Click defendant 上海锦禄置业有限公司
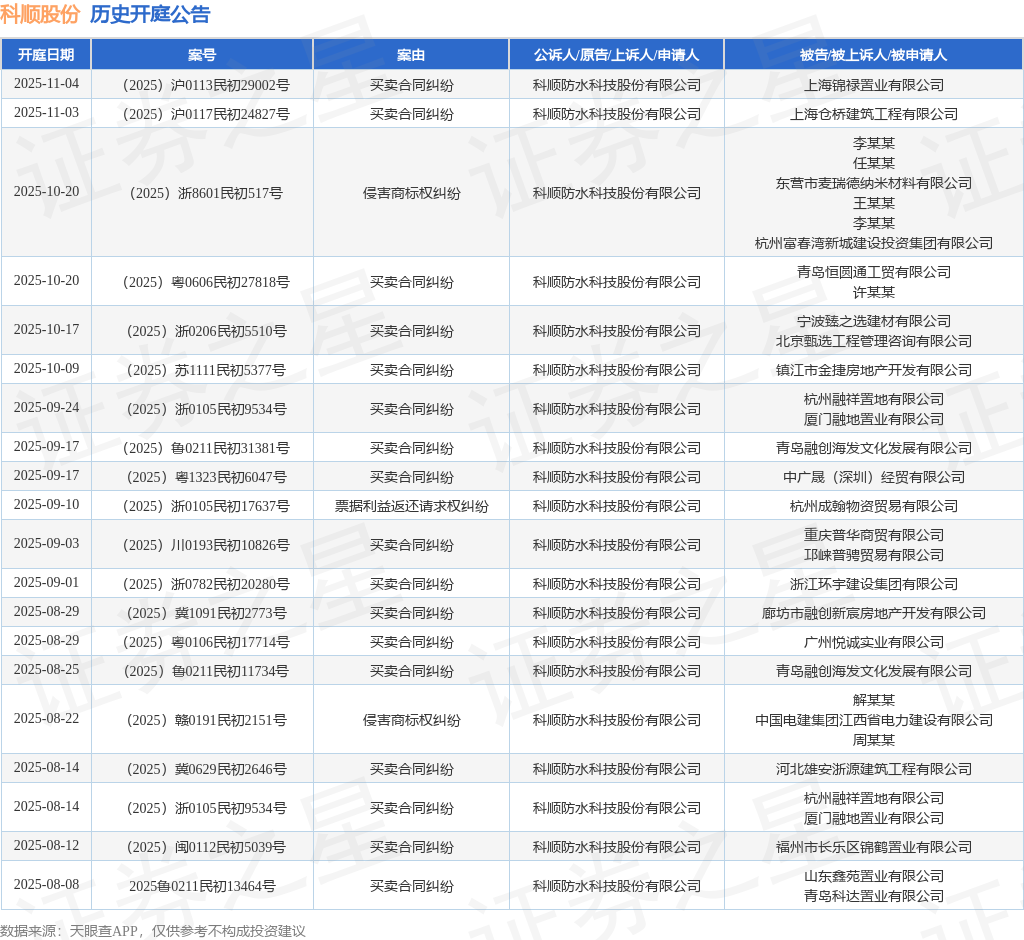Viewport: 1024px width, 940px height. 874,85
